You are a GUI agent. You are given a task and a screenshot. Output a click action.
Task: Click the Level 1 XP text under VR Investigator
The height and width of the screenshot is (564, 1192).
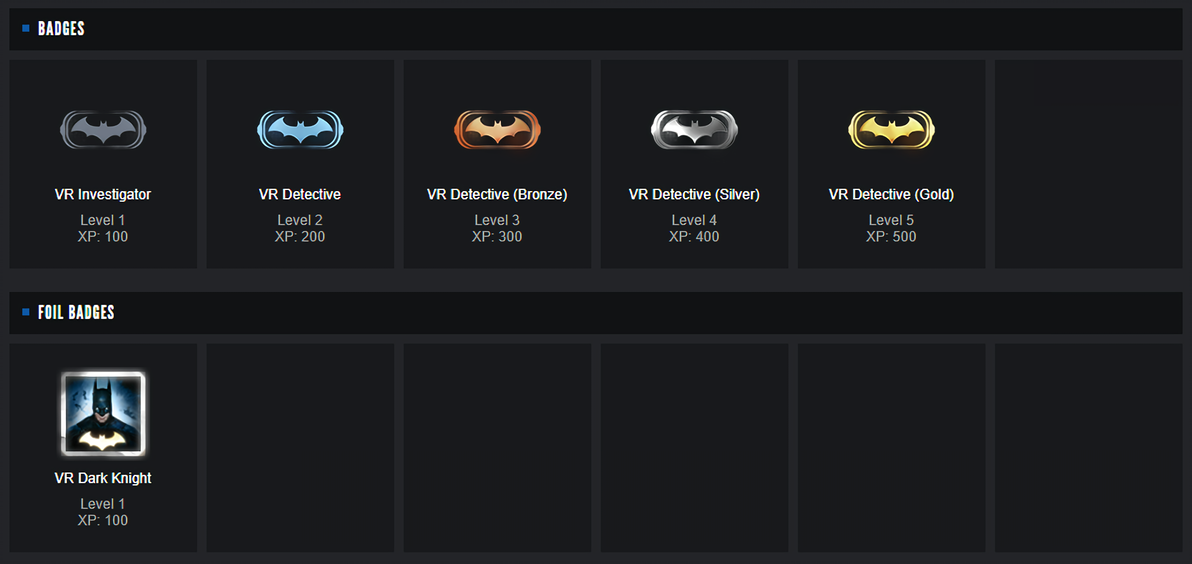click(x=103, y=229)
